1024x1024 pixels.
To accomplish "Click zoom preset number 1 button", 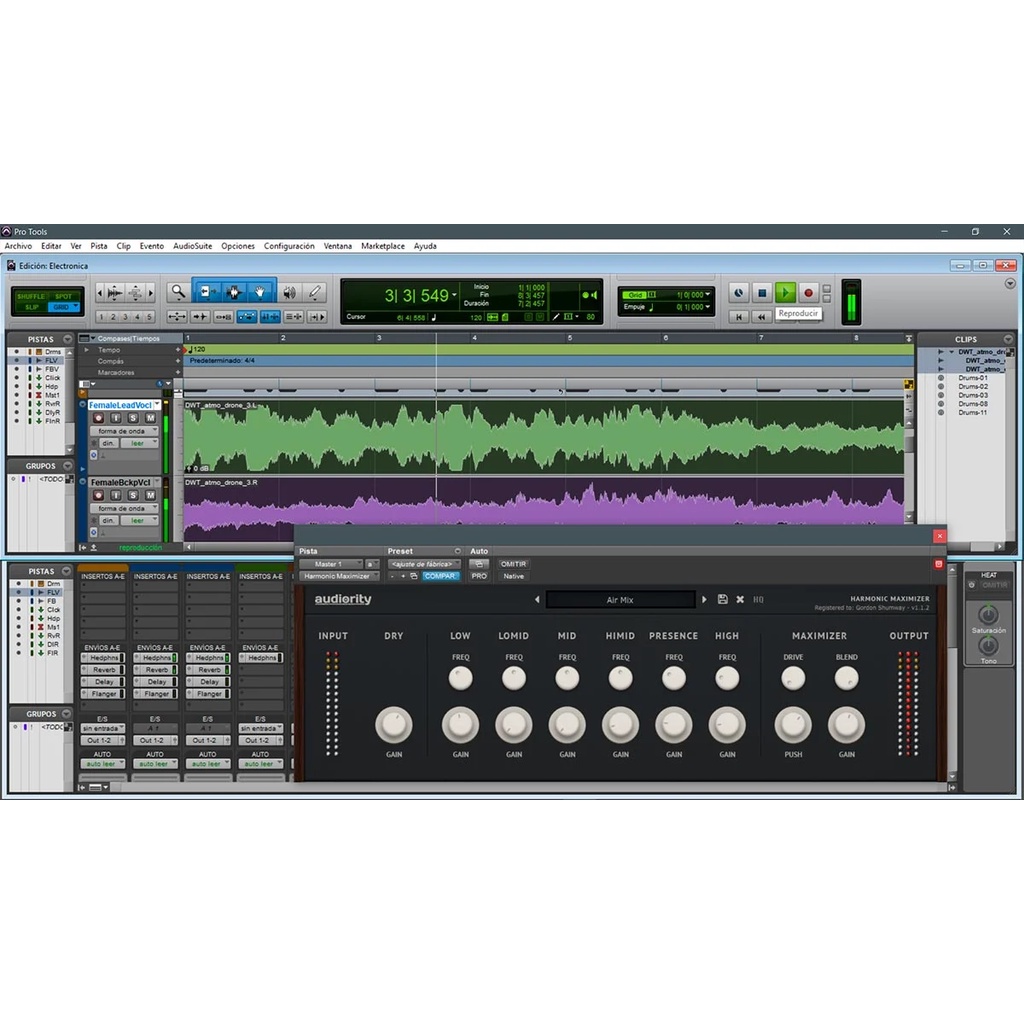I will [x=101, y=317].
